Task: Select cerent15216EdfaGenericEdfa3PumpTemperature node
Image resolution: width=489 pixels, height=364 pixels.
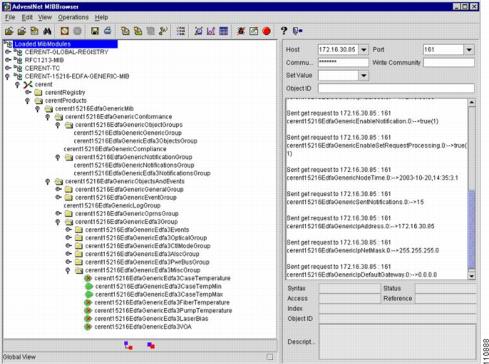Action: click(x=163, y=310)
